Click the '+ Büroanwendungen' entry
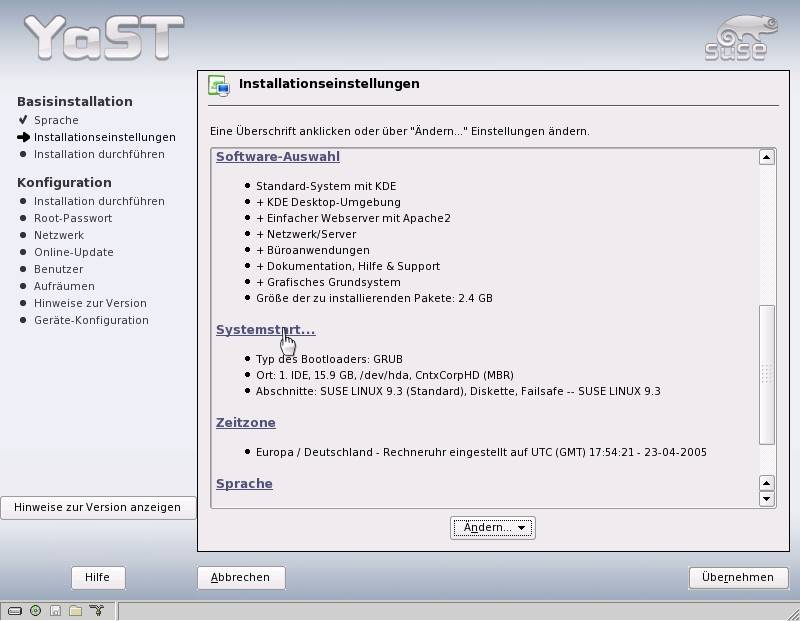 point(313,250)
